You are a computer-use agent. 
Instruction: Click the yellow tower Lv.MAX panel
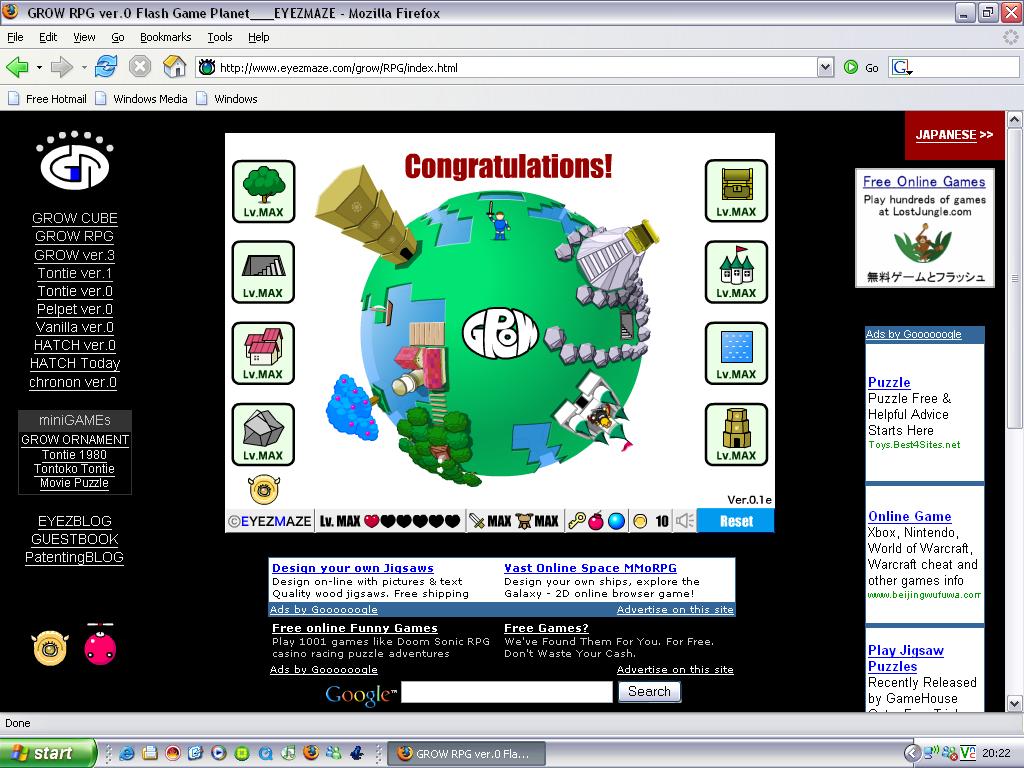click(x=736, y=434)
